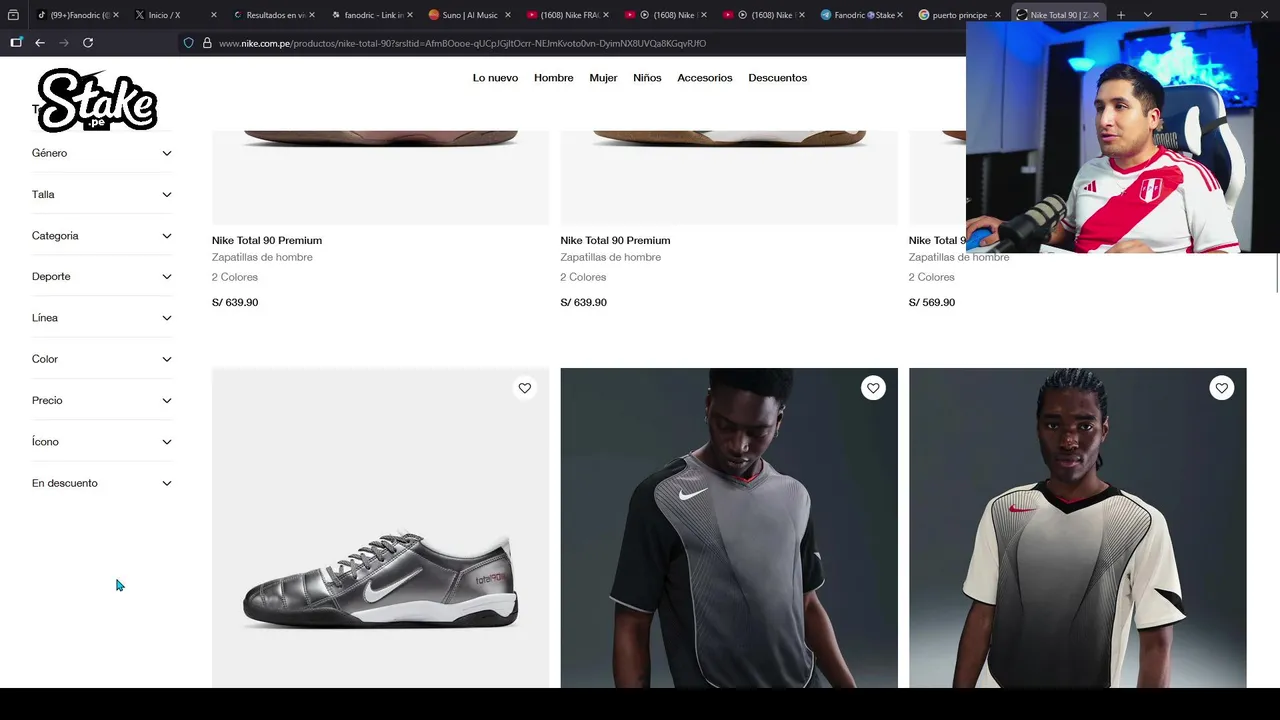Expand the Ícono filter
Image resolution: width=1280 pixels, height=720 pixels.
(x=101, y=442)
